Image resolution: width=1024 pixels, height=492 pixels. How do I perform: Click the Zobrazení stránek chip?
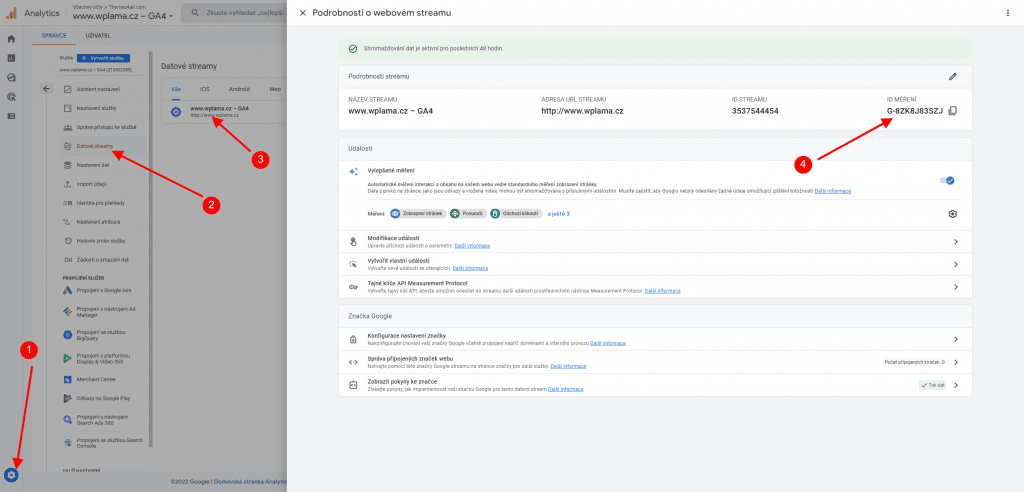point(418,214)
